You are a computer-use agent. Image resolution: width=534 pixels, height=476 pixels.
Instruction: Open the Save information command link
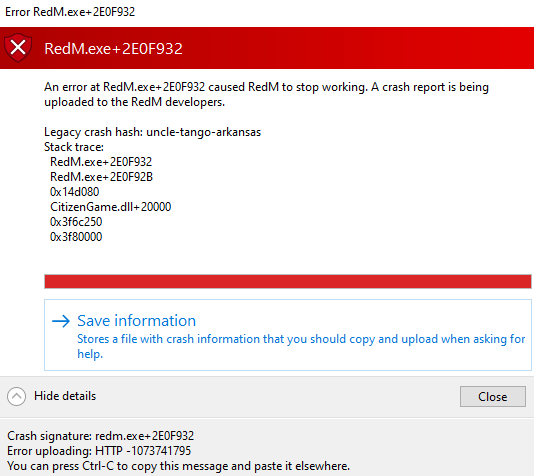[x=288, y=335]
